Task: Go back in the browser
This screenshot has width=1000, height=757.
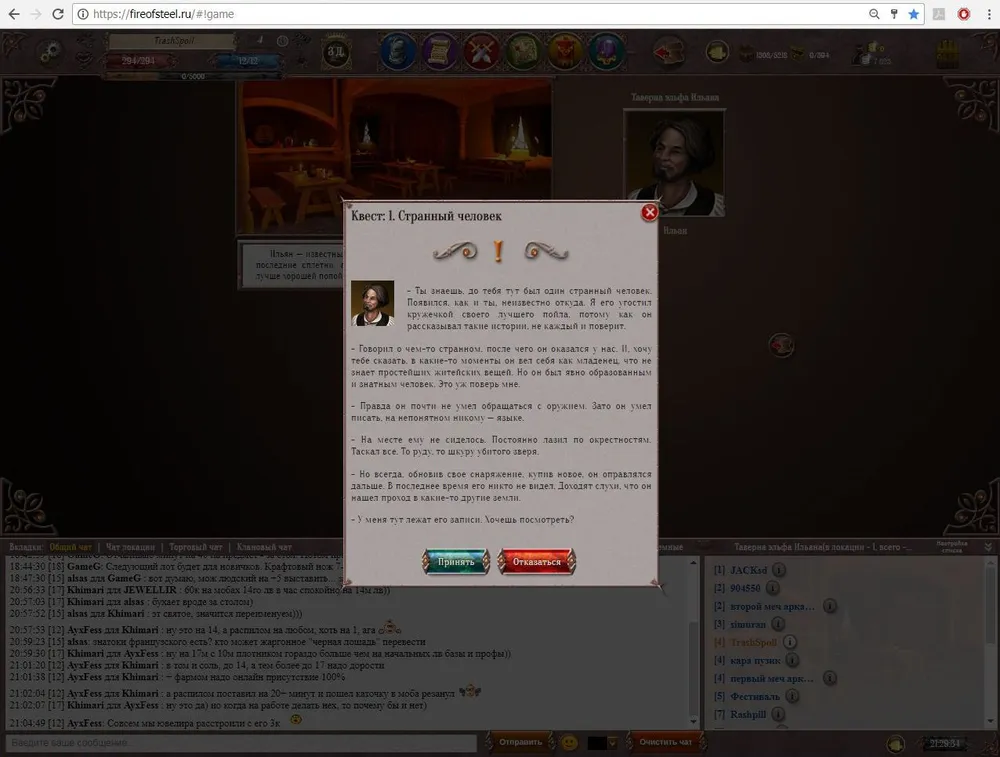Action: [14, 14]
